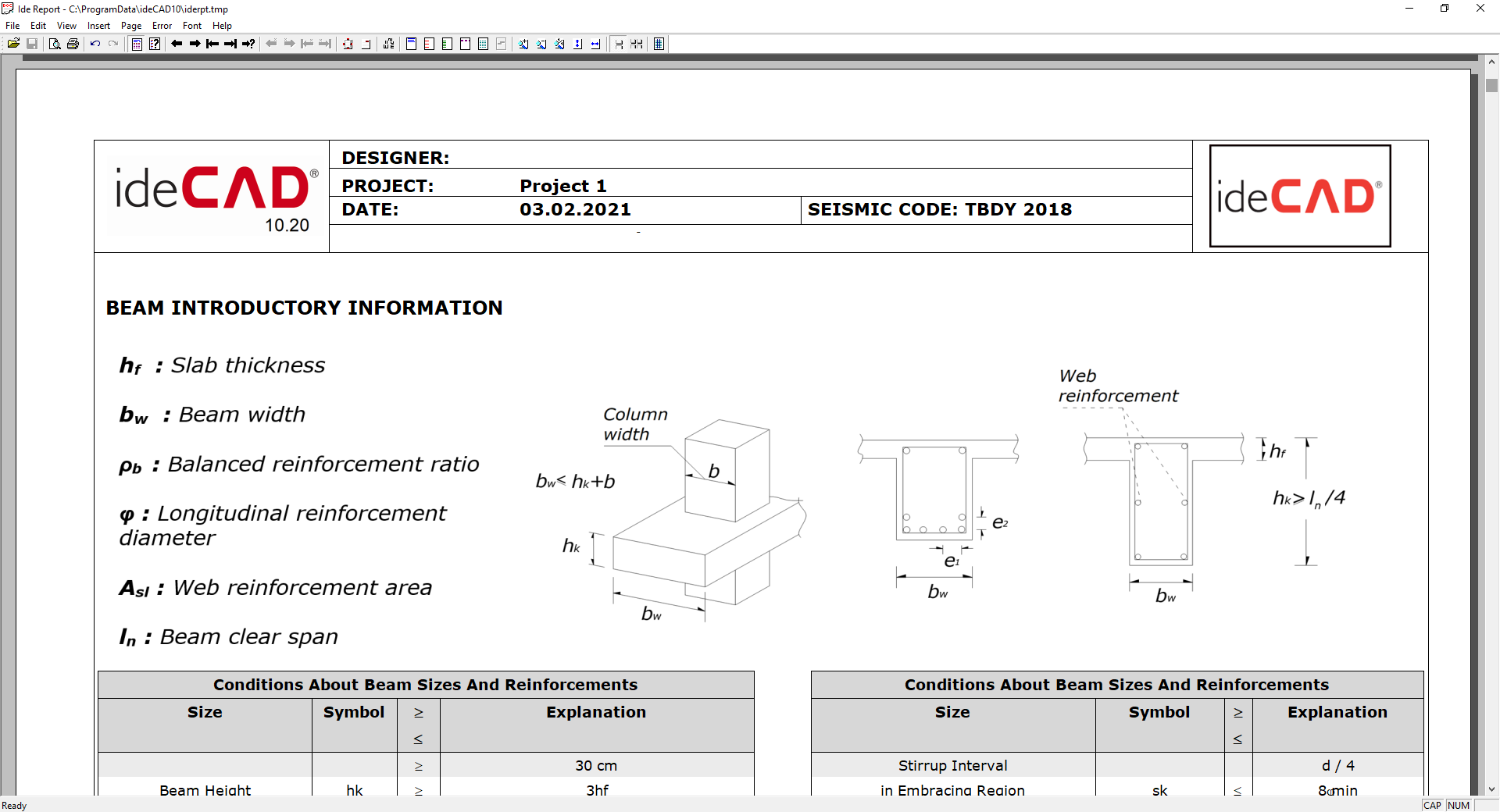Click the Redo arrow icon
1500x812 pixels.
(x=113, y=44)
